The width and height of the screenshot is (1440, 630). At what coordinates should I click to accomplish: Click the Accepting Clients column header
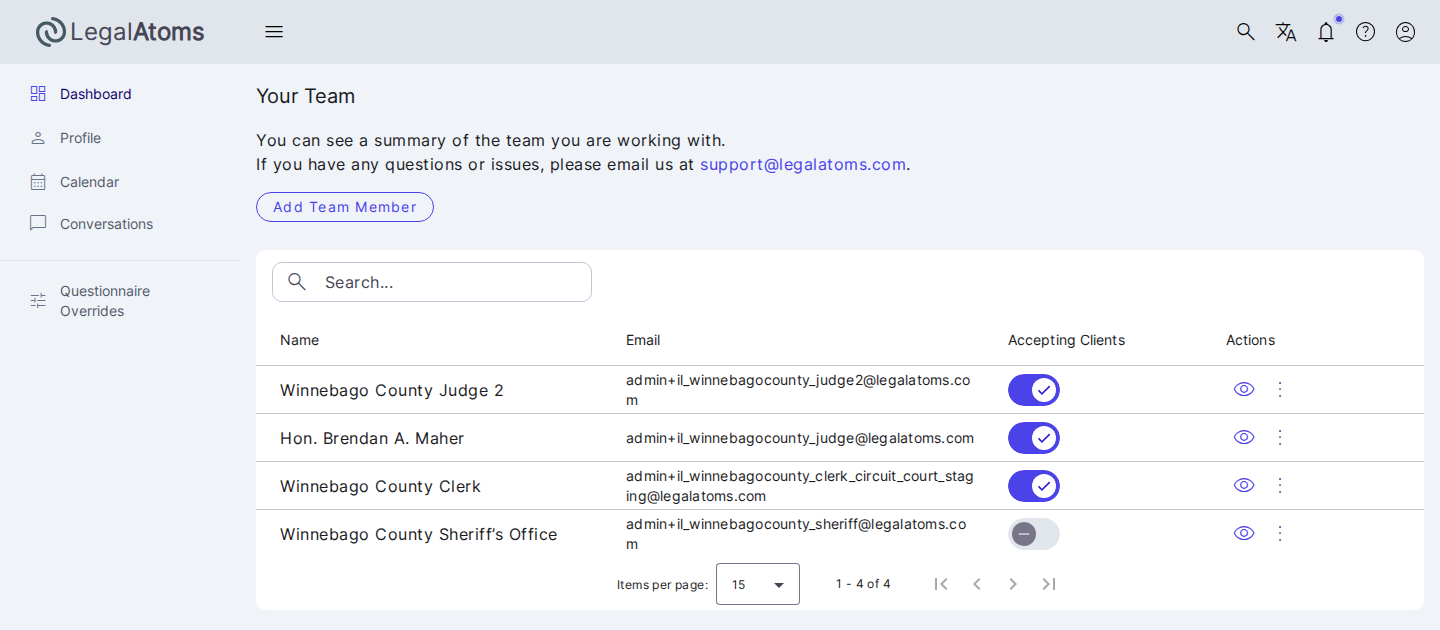tap(1066, 340)
